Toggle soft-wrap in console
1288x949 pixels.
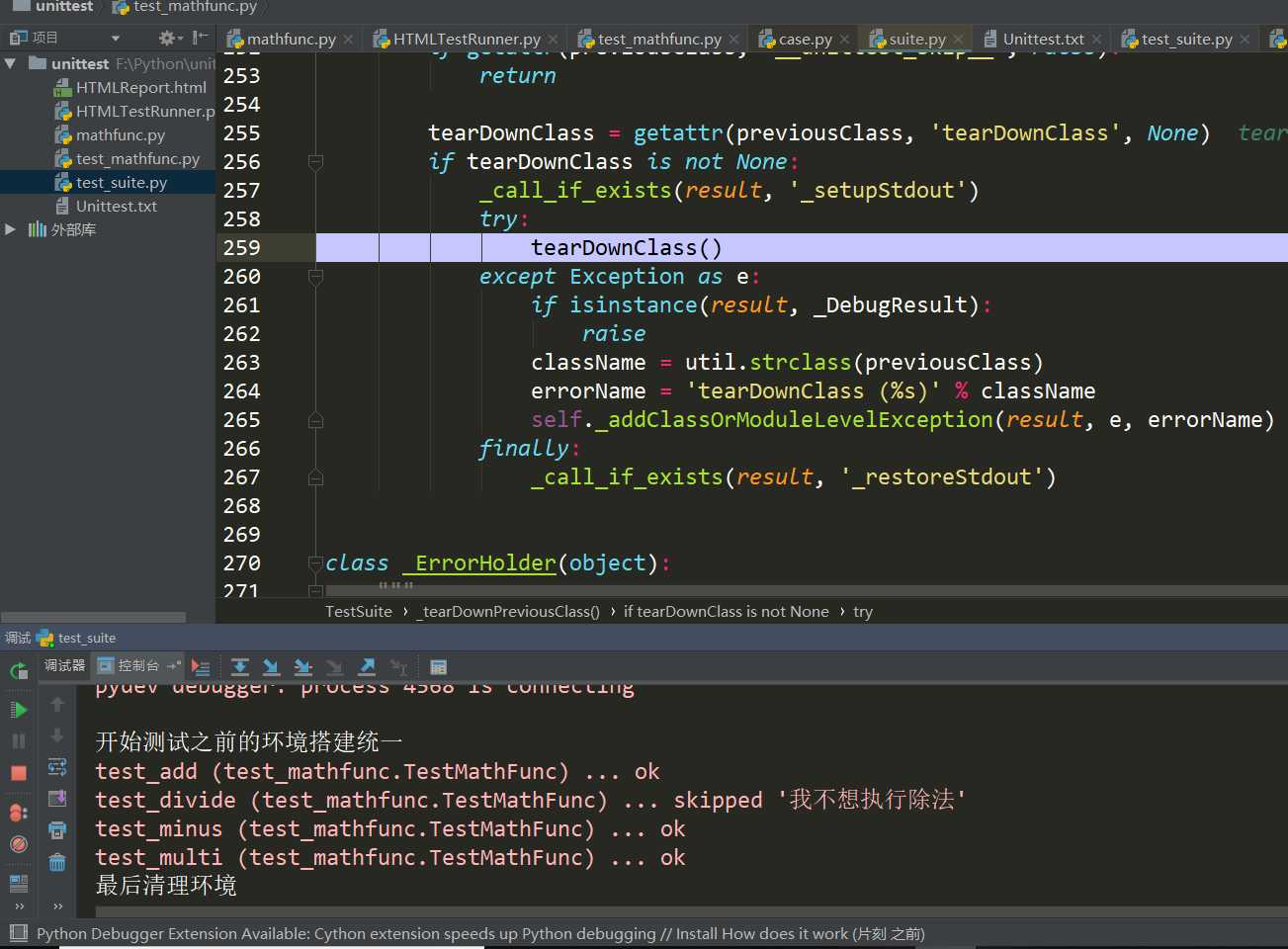click(x=57, y=767)
